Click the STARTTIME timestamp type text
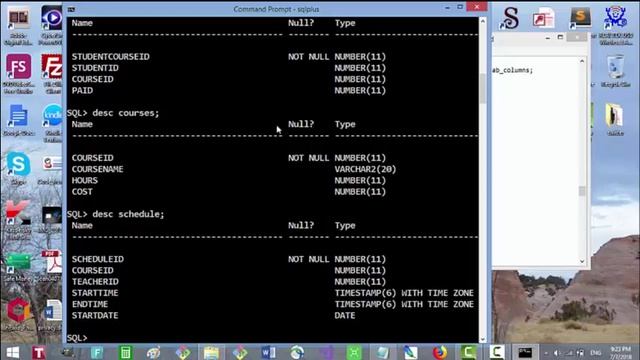 coord(404,293)
